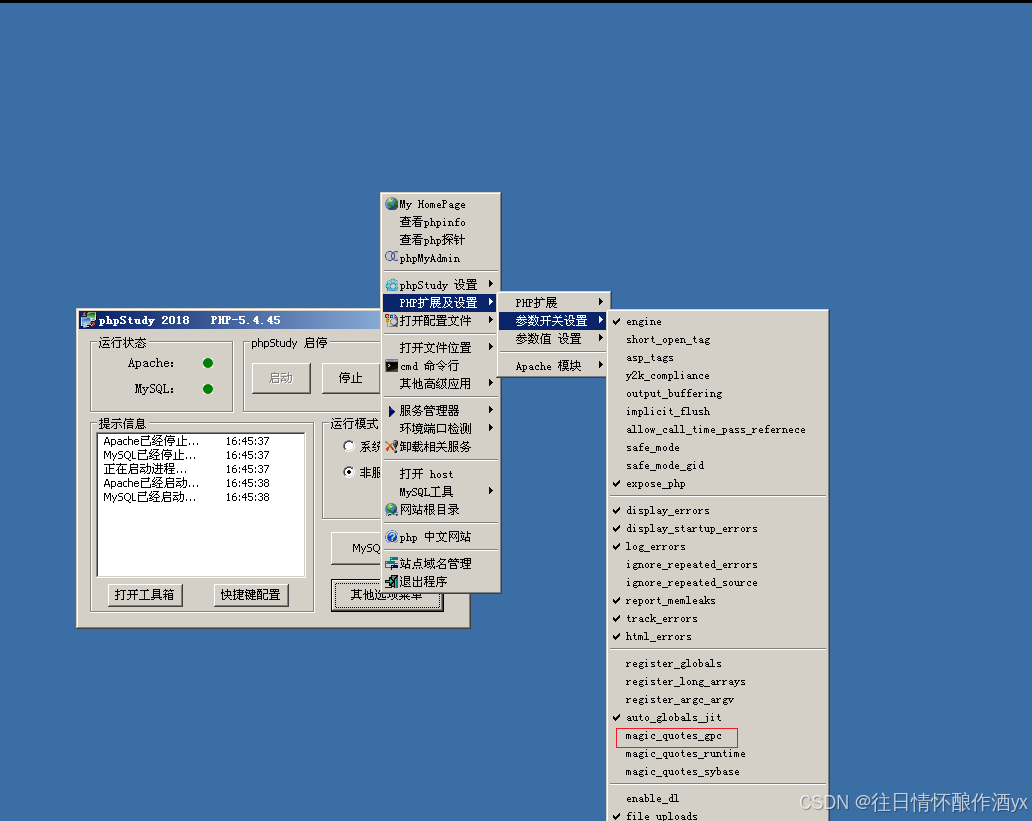1032x821 pixels.
Task: Click the 卸载相关服务 icon
Action: coord(392,446)
